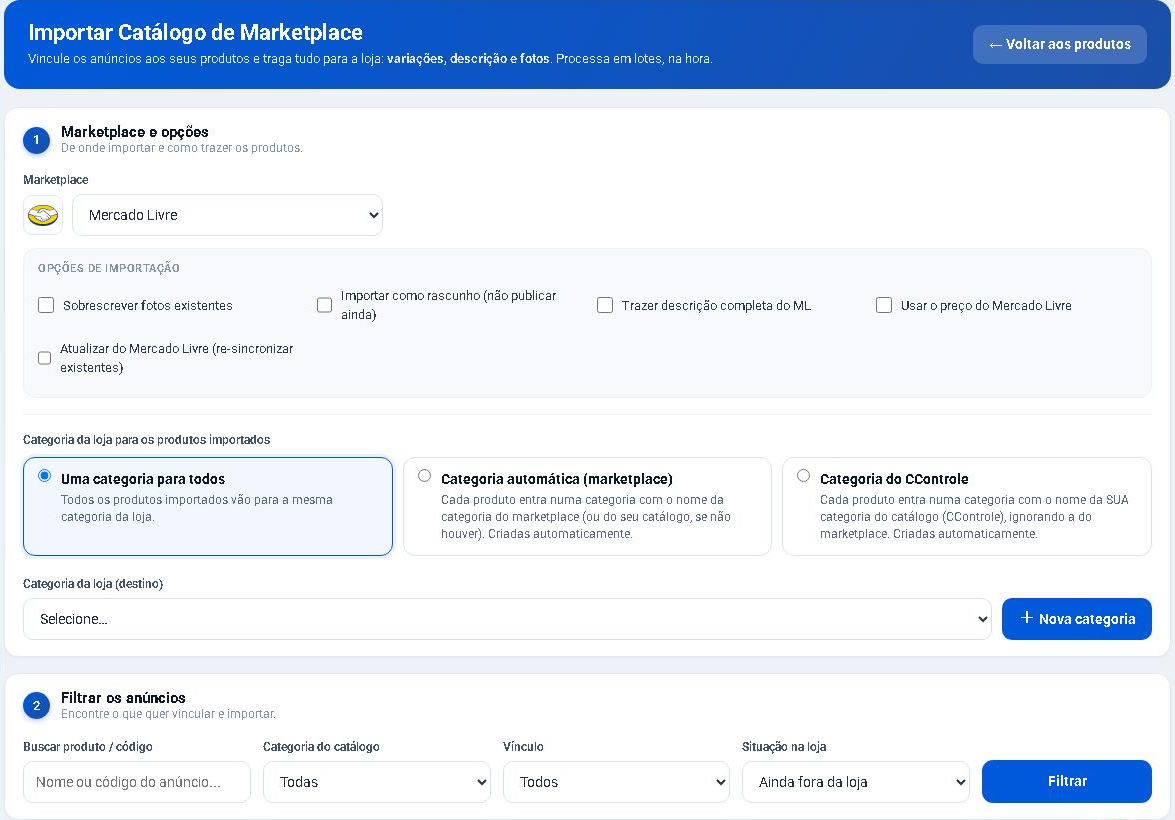
Task: Click the step 2 circle badge
Action: tap(36, 706)
